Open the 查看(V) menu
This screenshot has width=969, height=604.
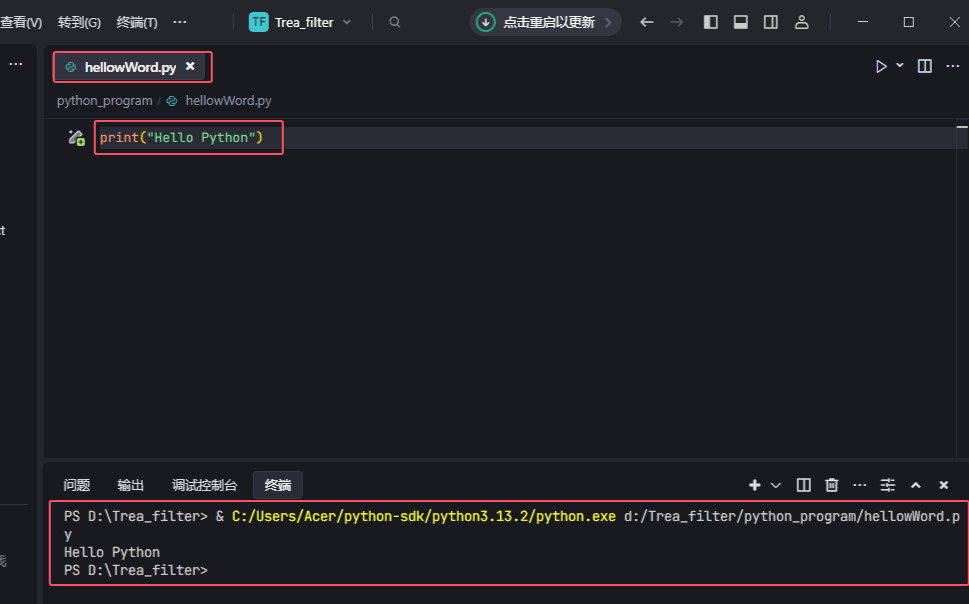click(x=20, y=22)
